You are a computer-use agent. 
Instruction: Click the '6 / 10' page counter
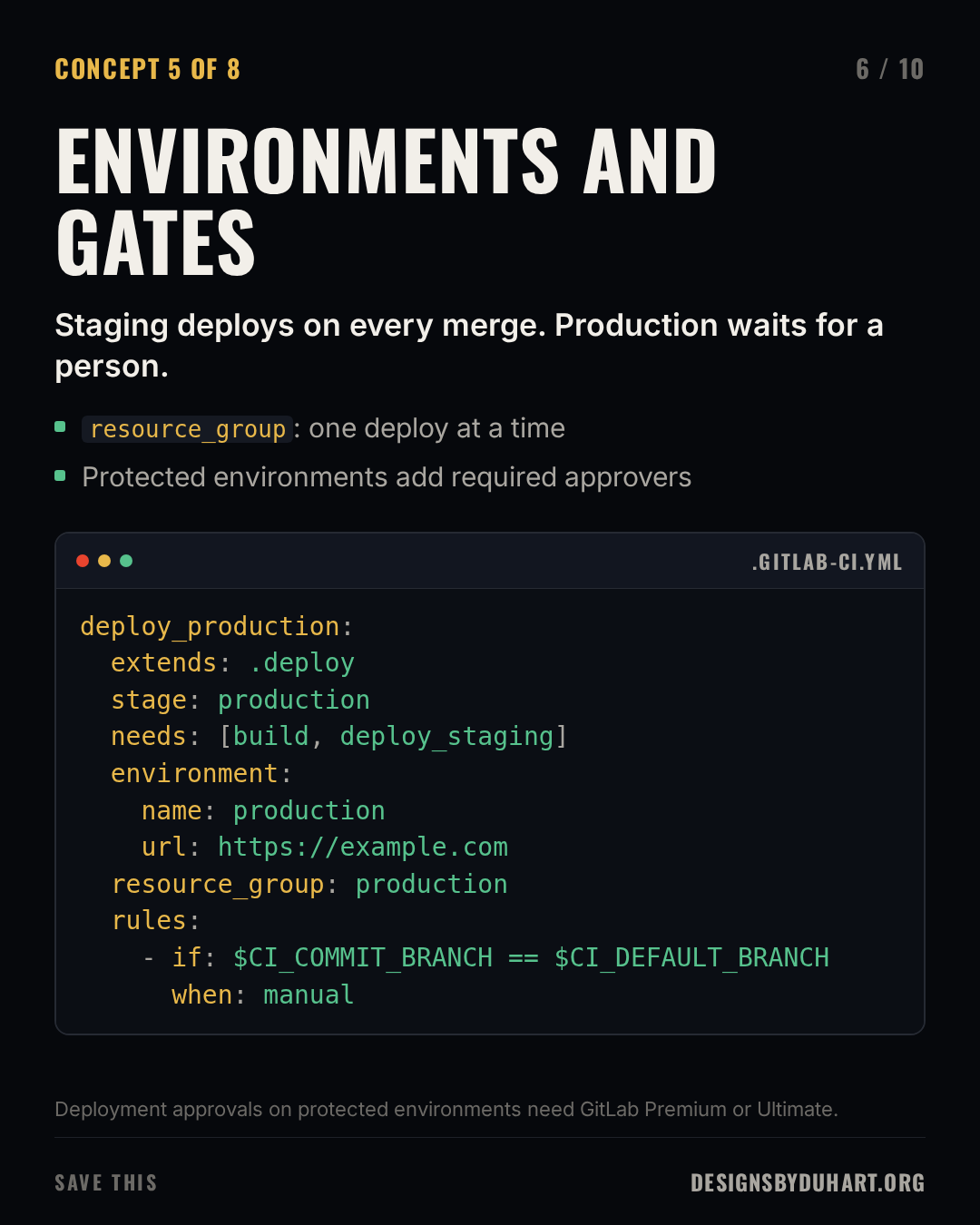click(x=889, y=70)
